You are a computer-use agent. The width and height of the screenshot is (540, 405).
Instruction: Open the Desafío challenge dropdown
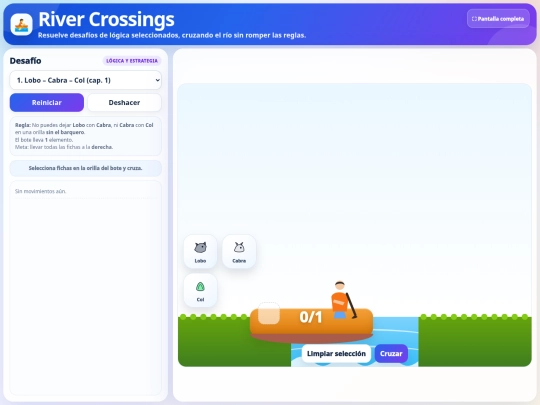(x=85, y=80)
